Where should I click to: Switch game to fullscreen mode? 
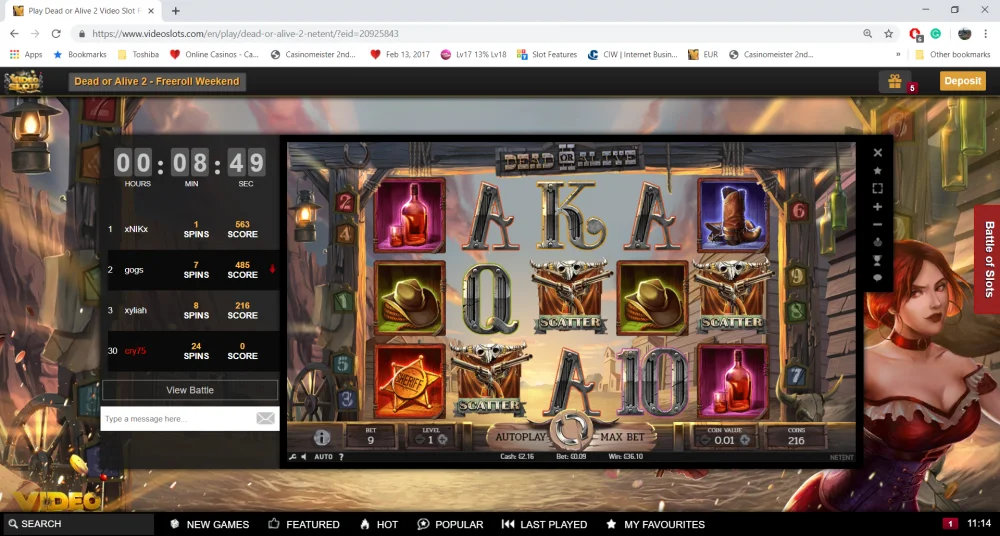coord(878,188)
